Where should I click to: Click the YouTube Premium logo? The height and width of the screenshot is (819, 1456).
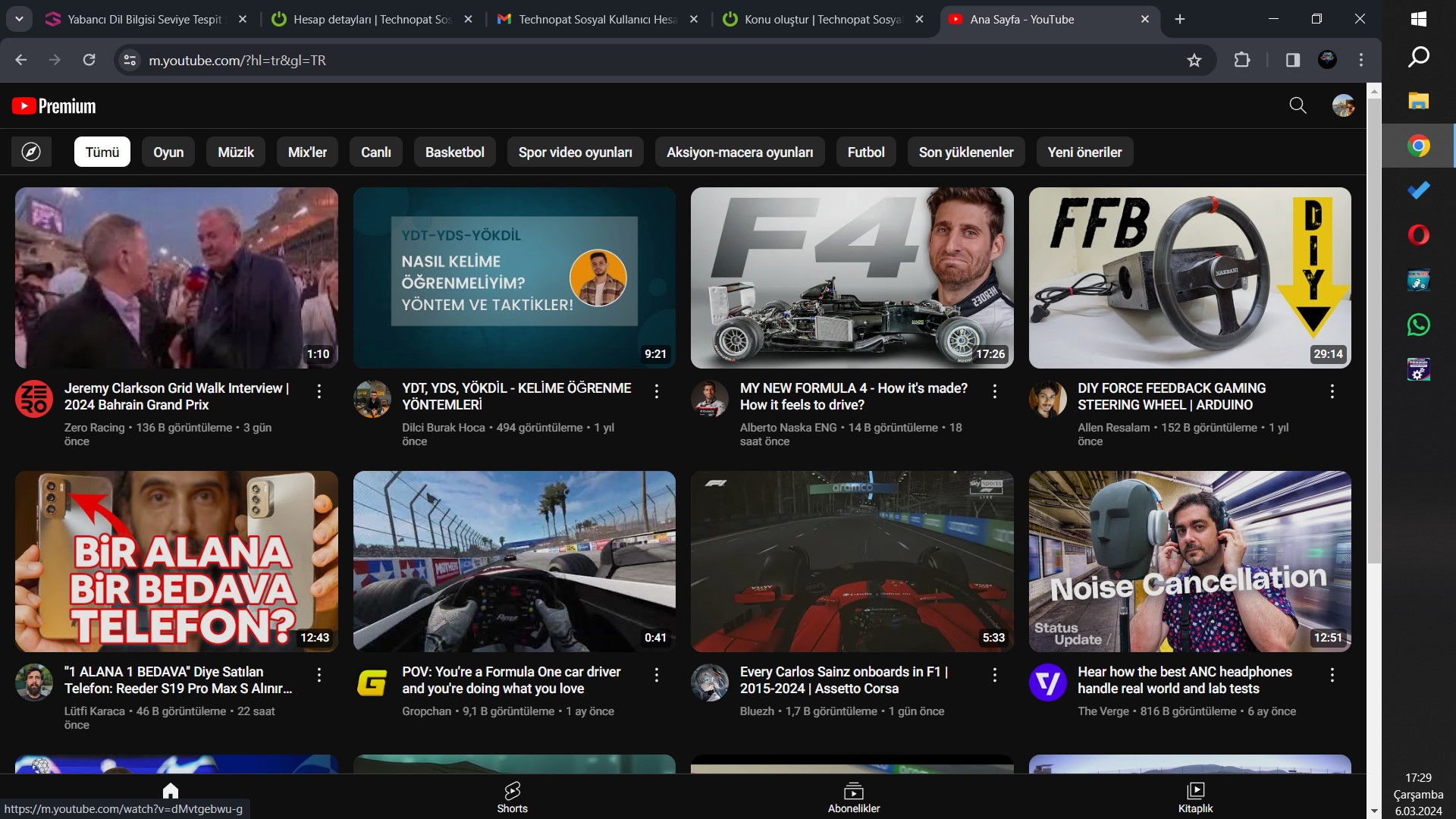[x=54, y=106]
